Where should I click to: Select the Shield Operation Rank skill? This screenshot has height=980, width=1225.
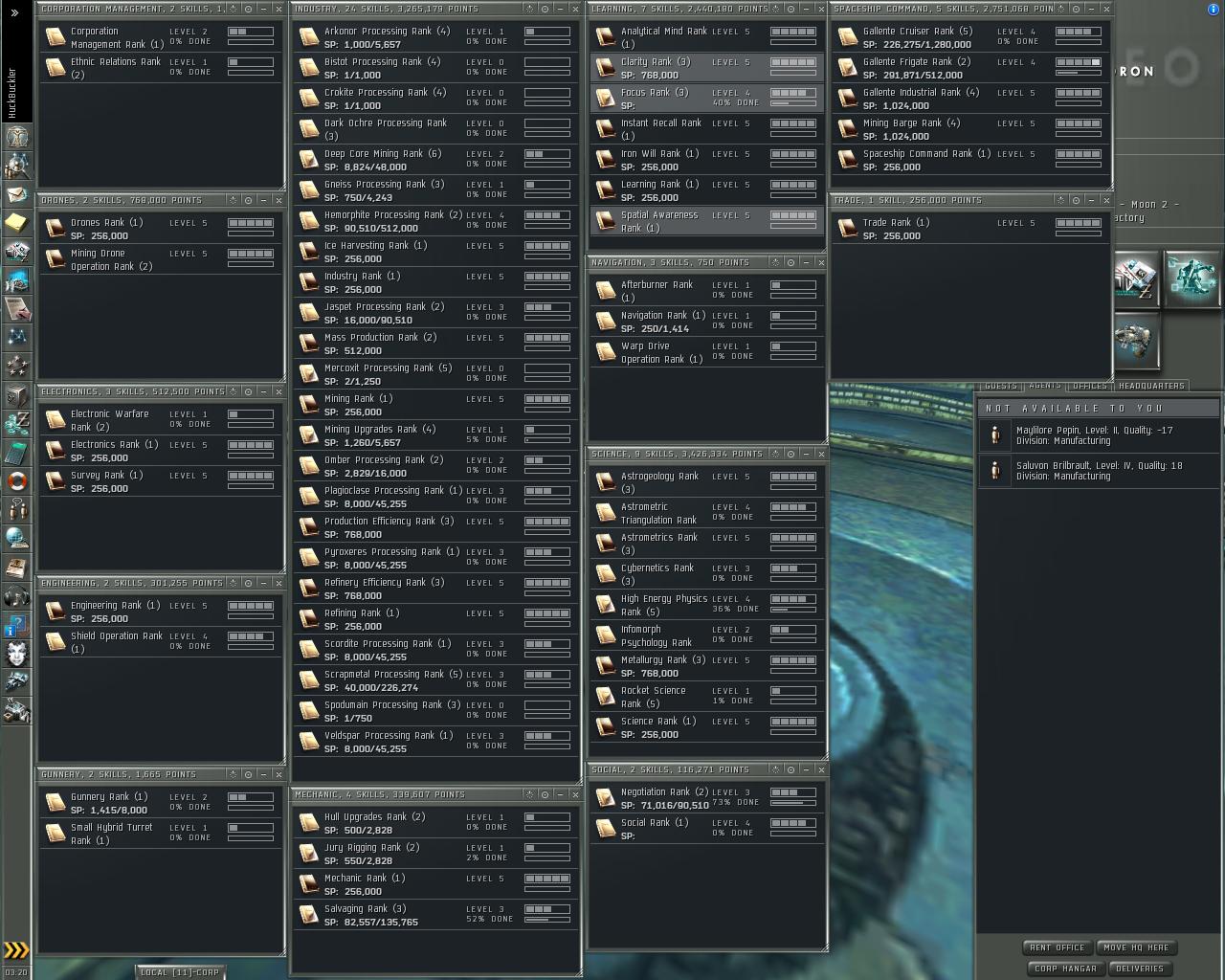click(x=161, y=641)
